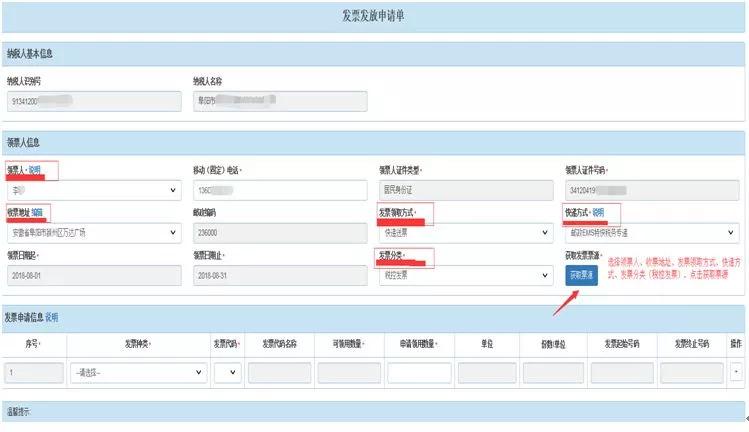Click the 移动(固定)电话 input field

pyautogui.click(x=280, y=190)
